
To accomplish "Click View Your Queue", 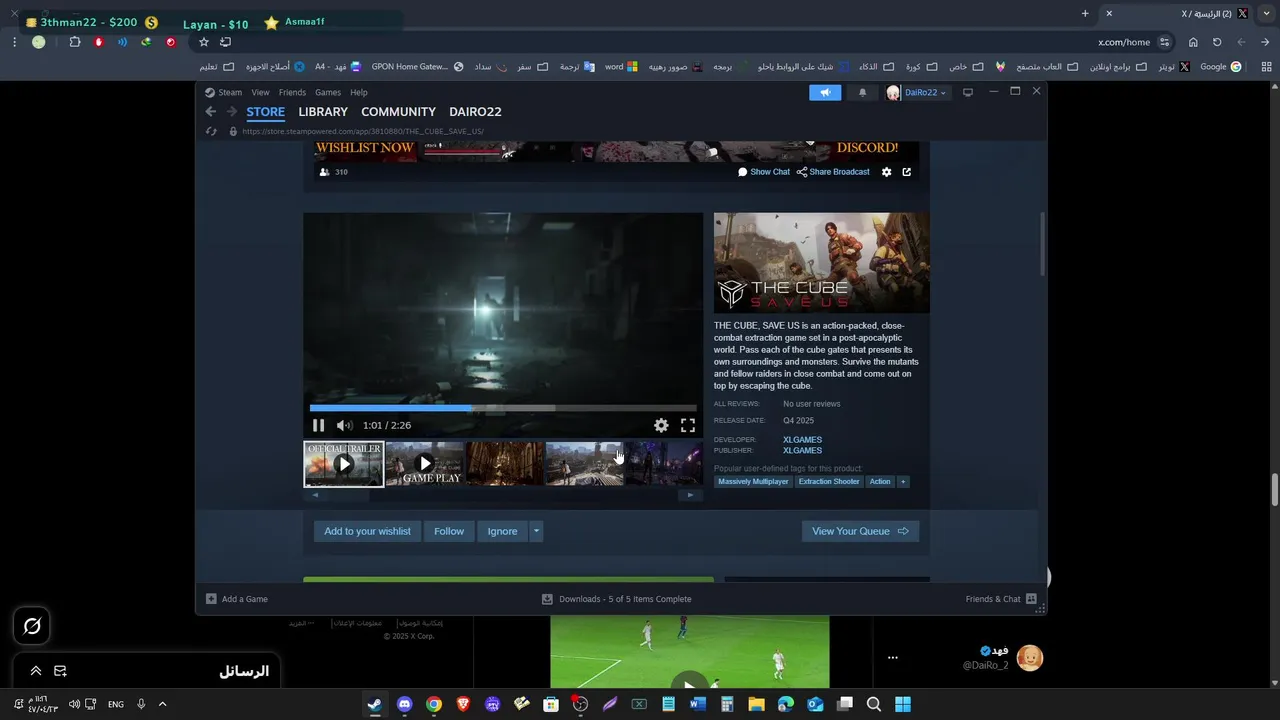I will [860, 531].
